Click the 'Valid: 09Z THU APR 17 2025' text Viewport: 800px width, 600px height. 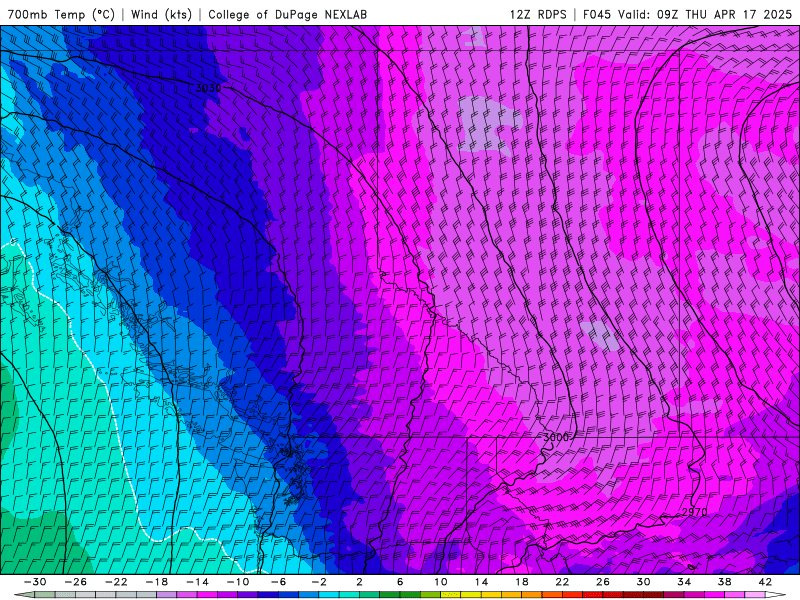point(705,14)
